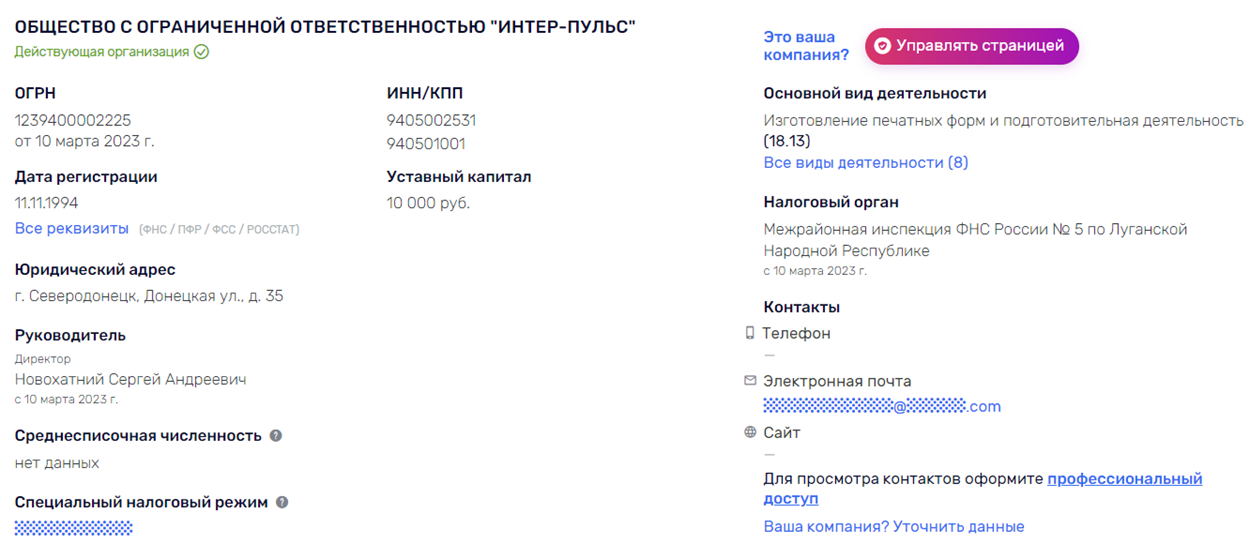Click the address г. Северодонецк, Донецкая ул.
1250x559 pixels.
point(149,296)
